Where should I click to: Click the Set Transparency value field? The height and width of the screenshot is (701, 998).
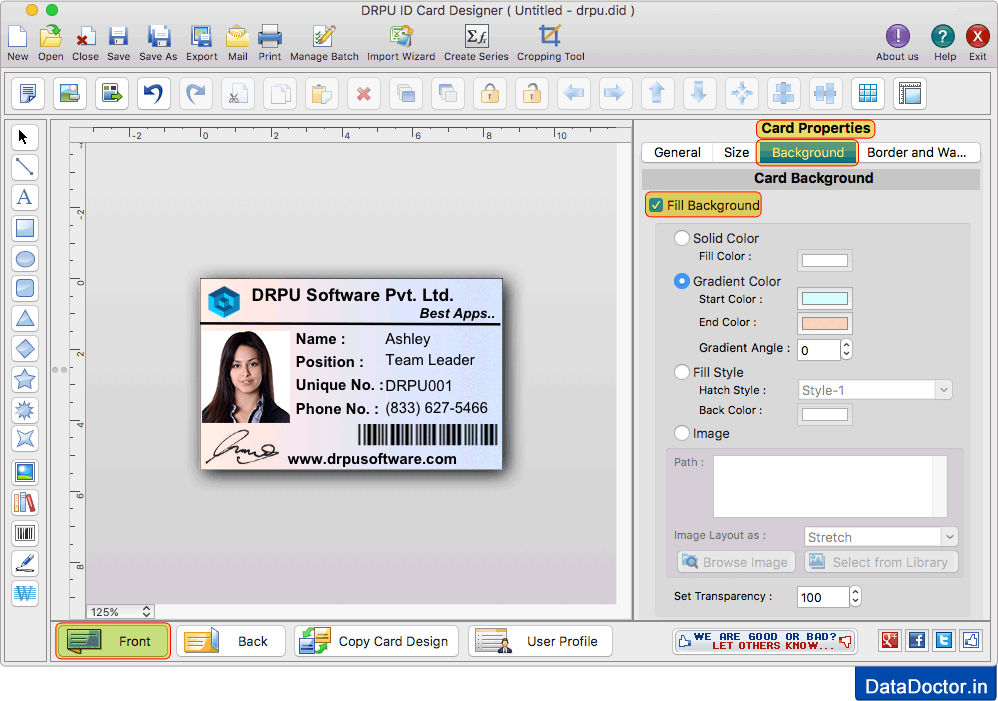coord(823,597)
